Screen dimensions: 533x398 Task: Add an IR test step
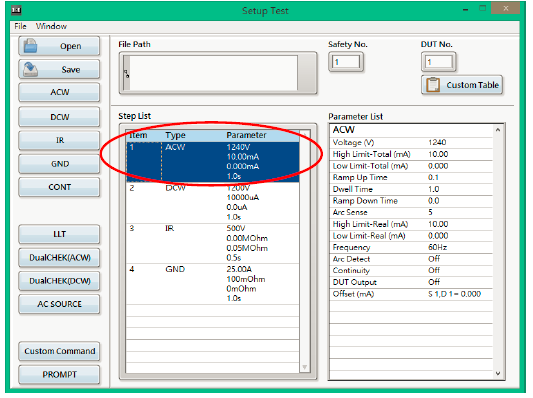59,140
